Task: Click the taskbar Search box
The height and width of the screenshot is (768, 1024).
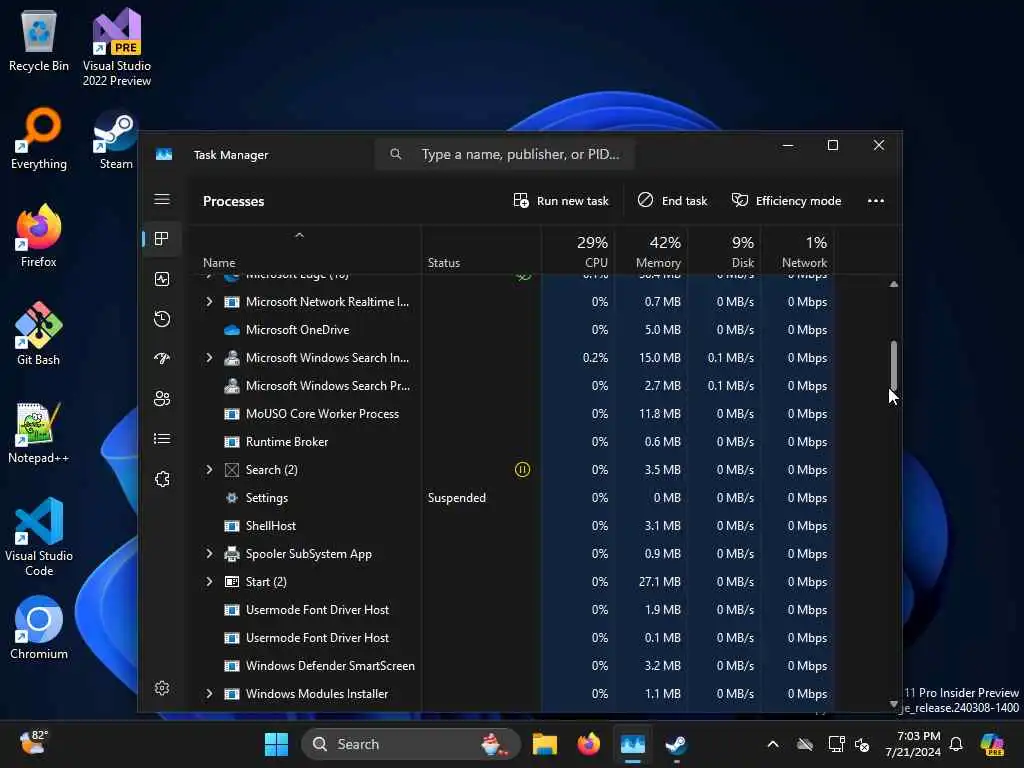Action: pyautogui.click(x=411, y=744)
